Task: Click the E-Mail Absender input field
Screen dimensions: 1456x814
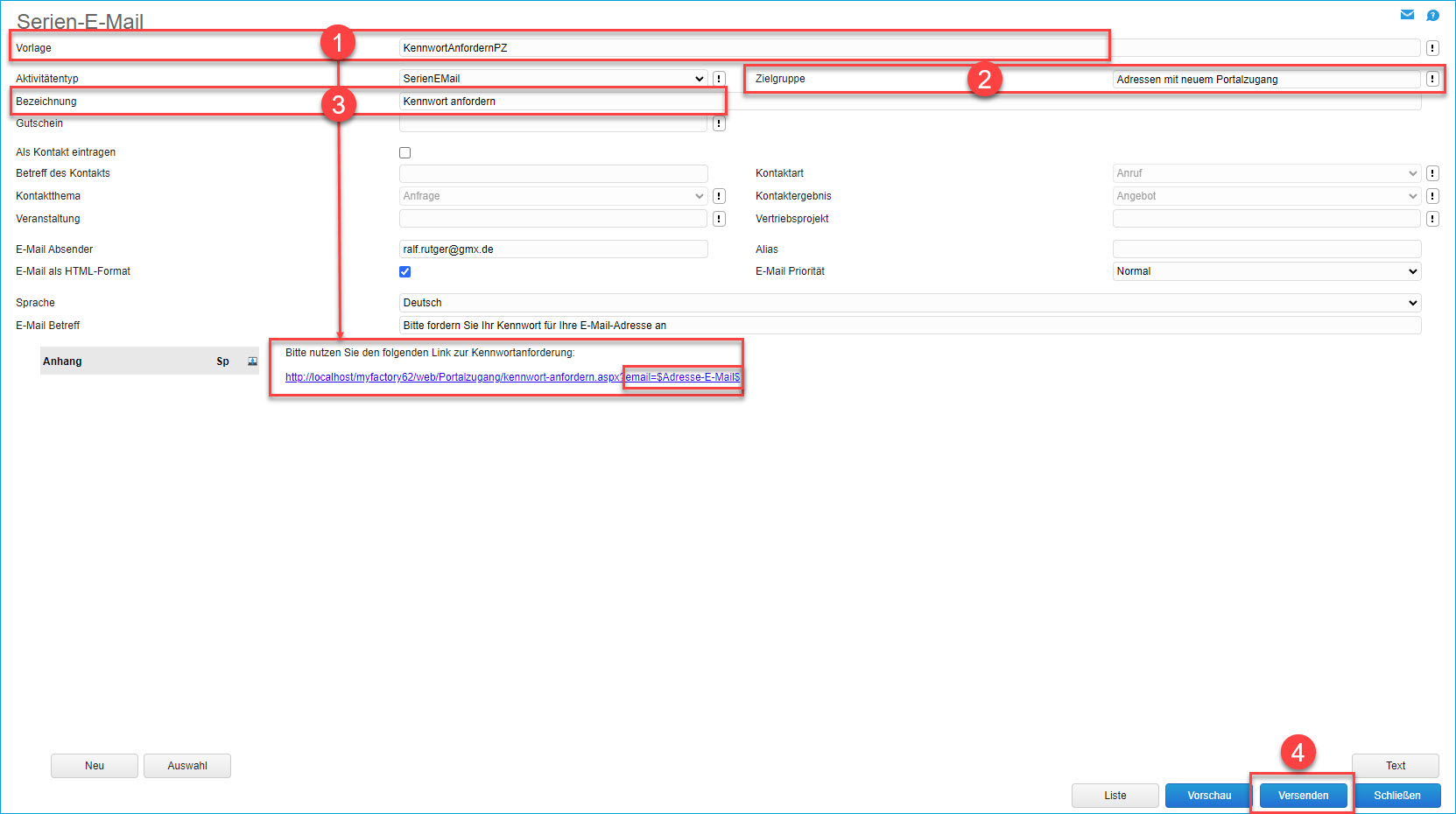Action: click(553, 249)
